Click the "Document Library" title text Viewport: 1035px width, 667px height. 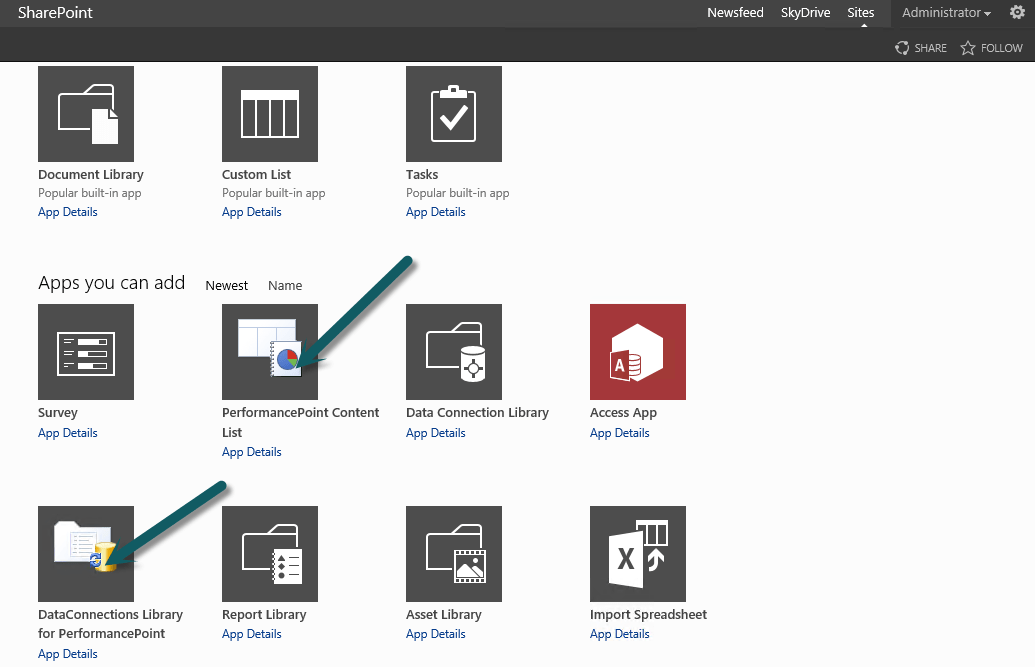(91, 174)
